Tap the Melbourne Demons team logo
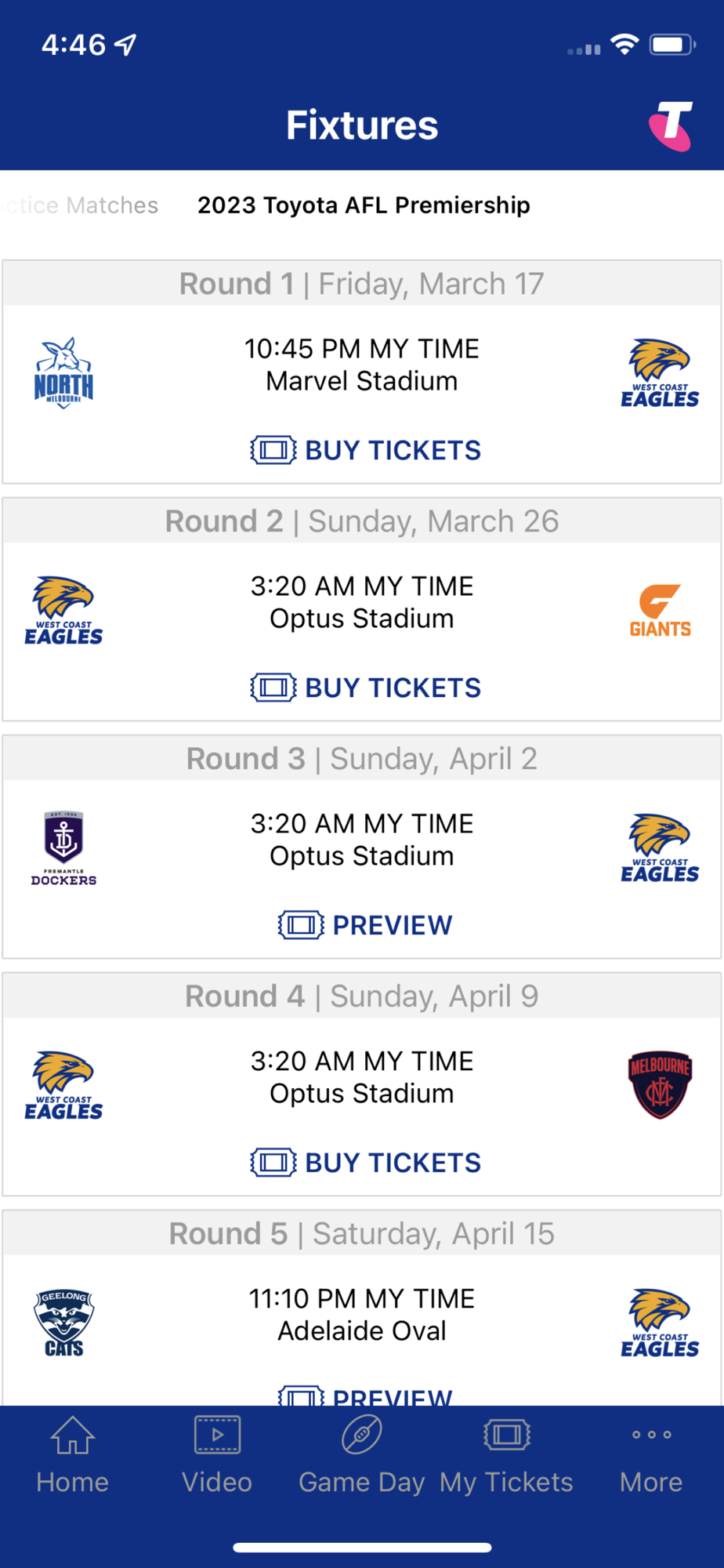This screenshot has width=724, height=1568. coord(660,1085)
